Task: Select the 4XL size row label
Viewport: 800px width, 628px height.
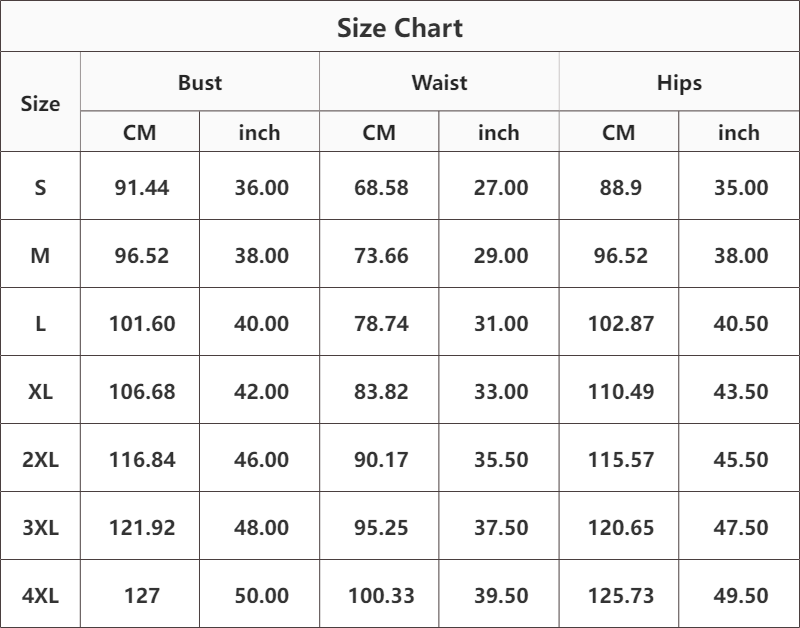Action: [x=40, y=596]
